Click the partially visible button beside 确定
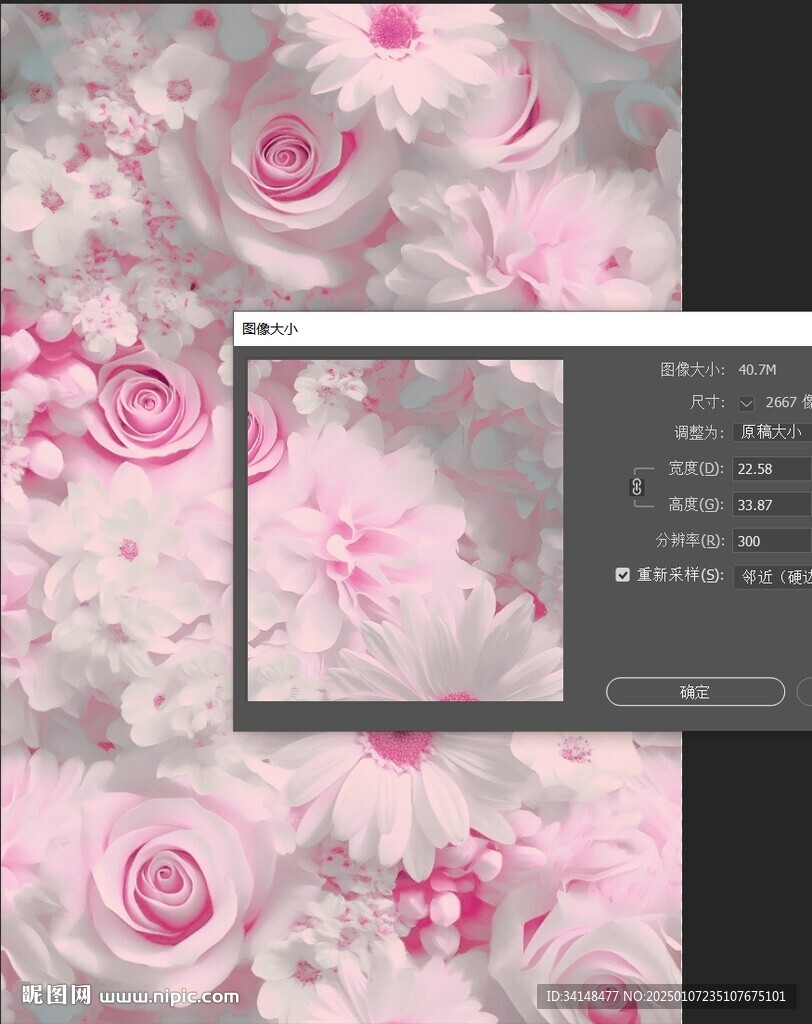812x1024 pixels. point(804,692)
